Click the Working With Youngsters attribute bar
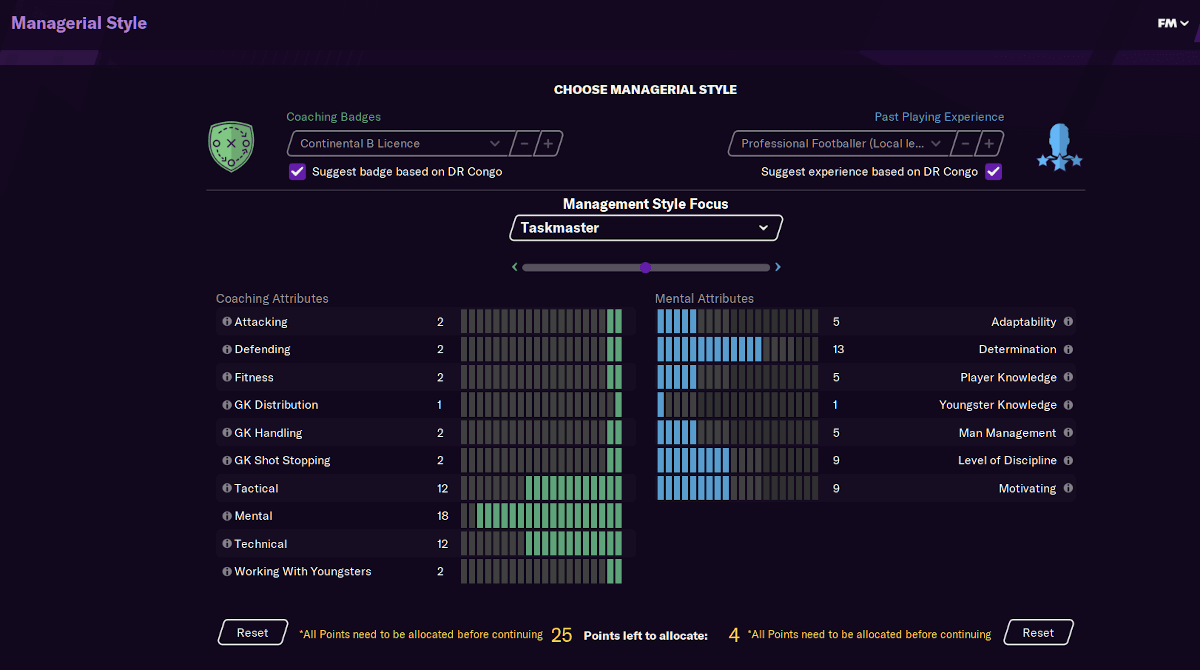Viewport: 1200px width, 670px height. point(541,572)
